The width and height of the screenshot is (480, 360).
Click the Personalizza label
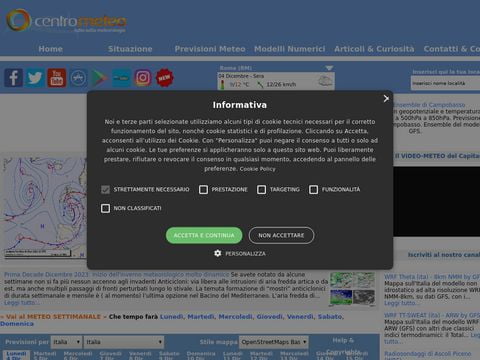[246, 254]
